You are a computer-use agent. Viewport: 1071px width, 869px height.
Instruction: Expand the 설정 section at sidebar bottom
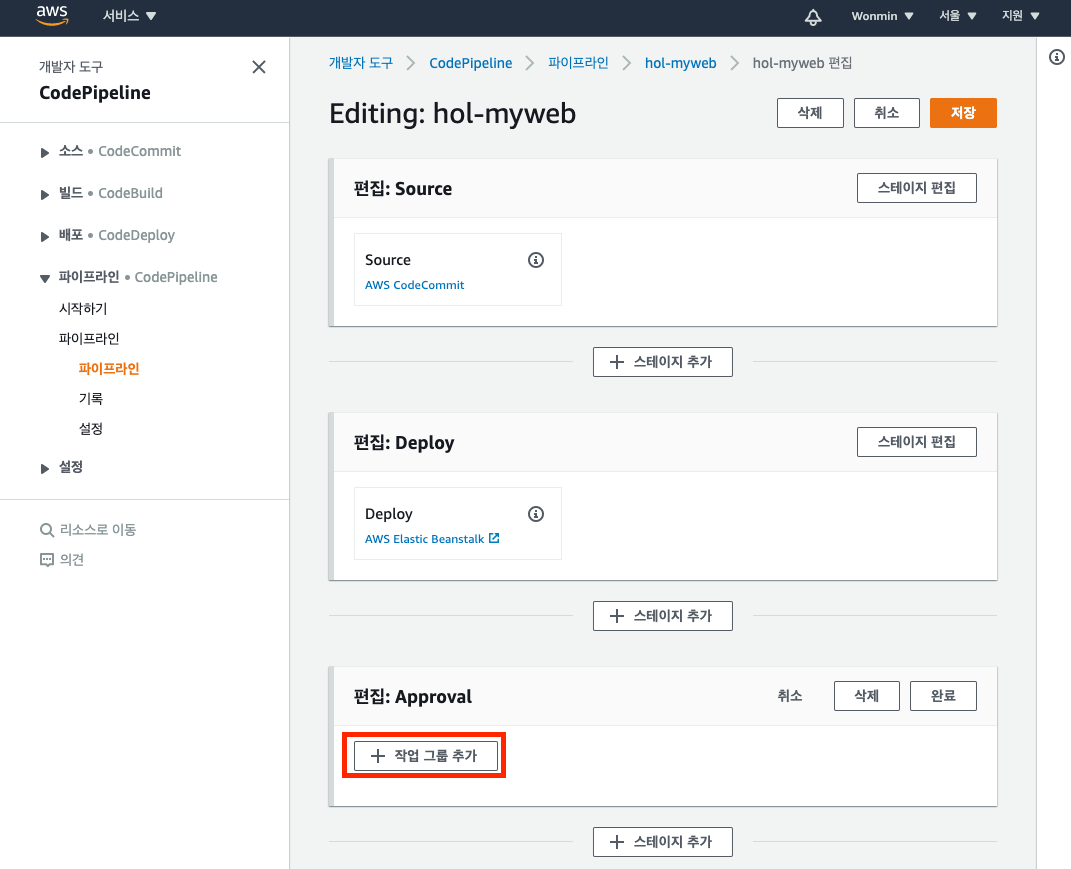[x=44, y=468]
